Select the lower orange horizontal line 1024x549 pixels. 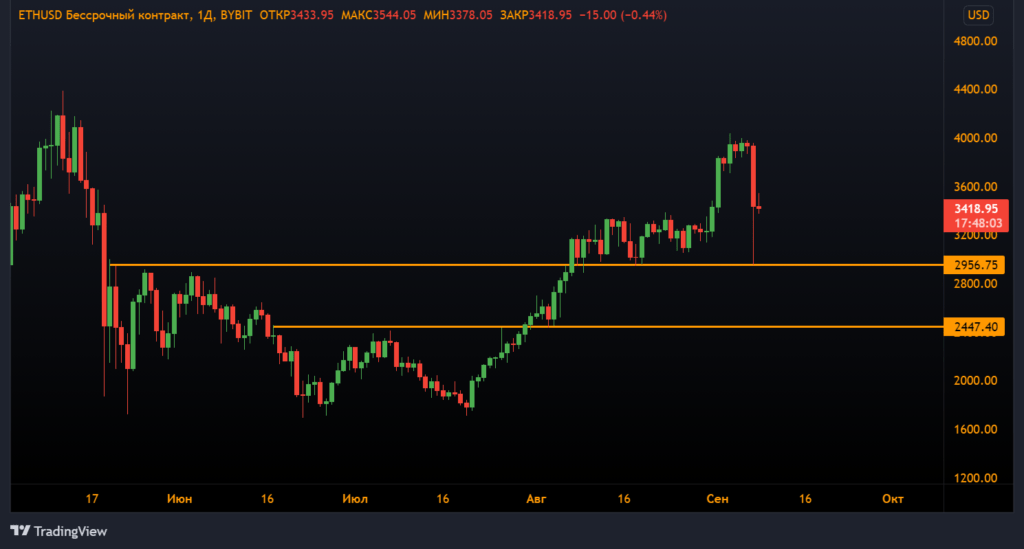[600, 327]
